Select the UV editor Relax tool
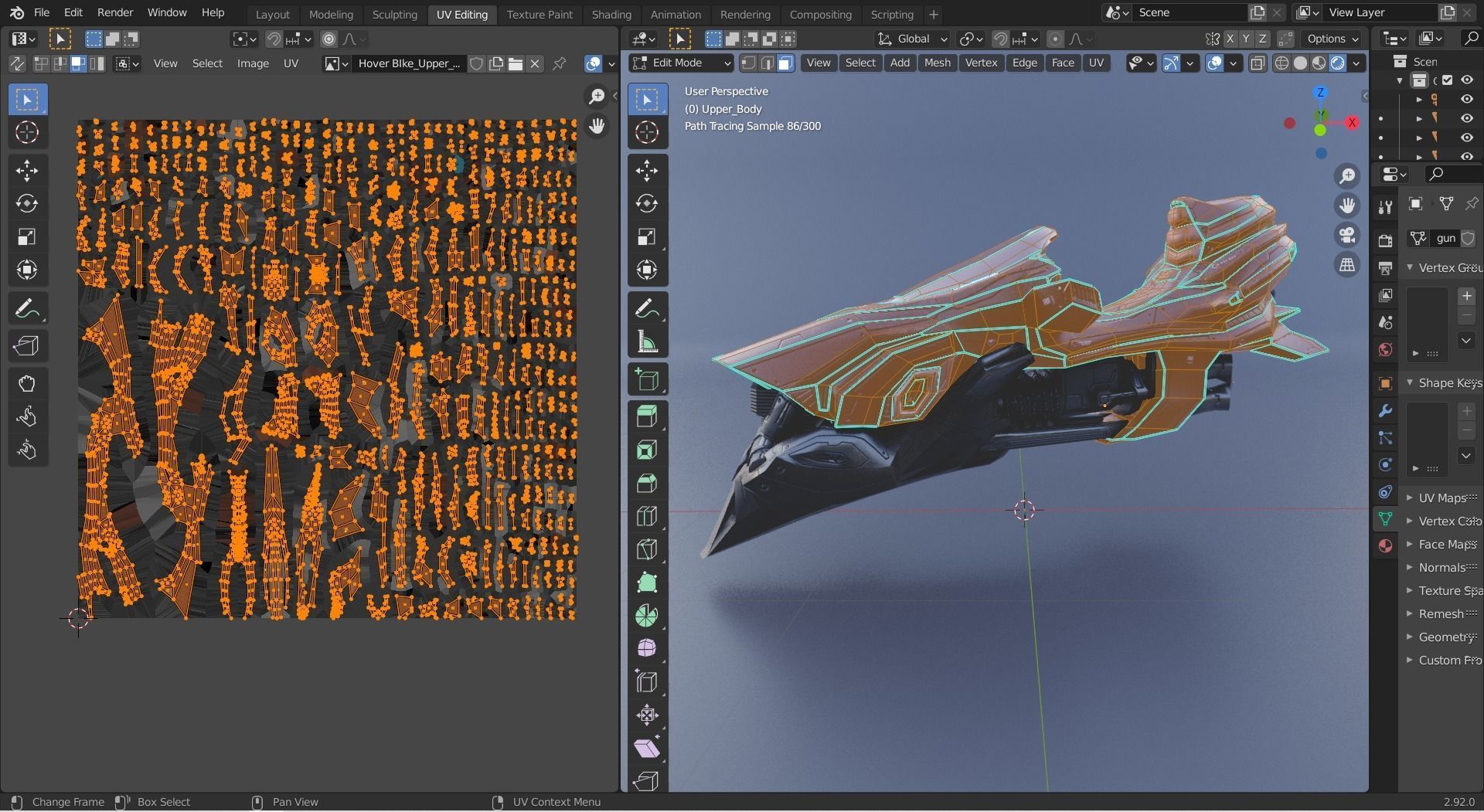This screenshot has width=1484, height=812. click(x=27, y=417)
